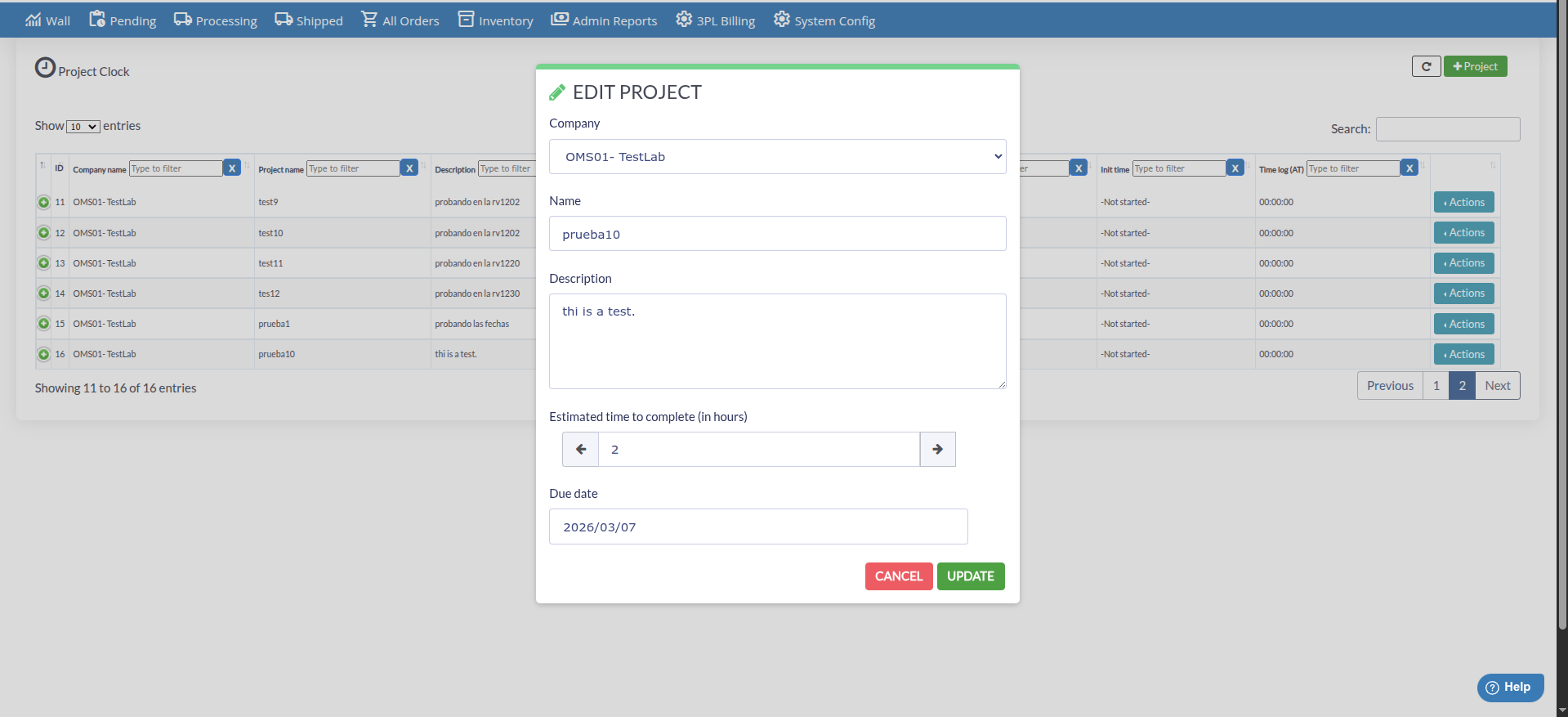Go to page 1 in pagination
Image resolution: width=1568 pixels, height=717 pixels.
coord(1436,386)
